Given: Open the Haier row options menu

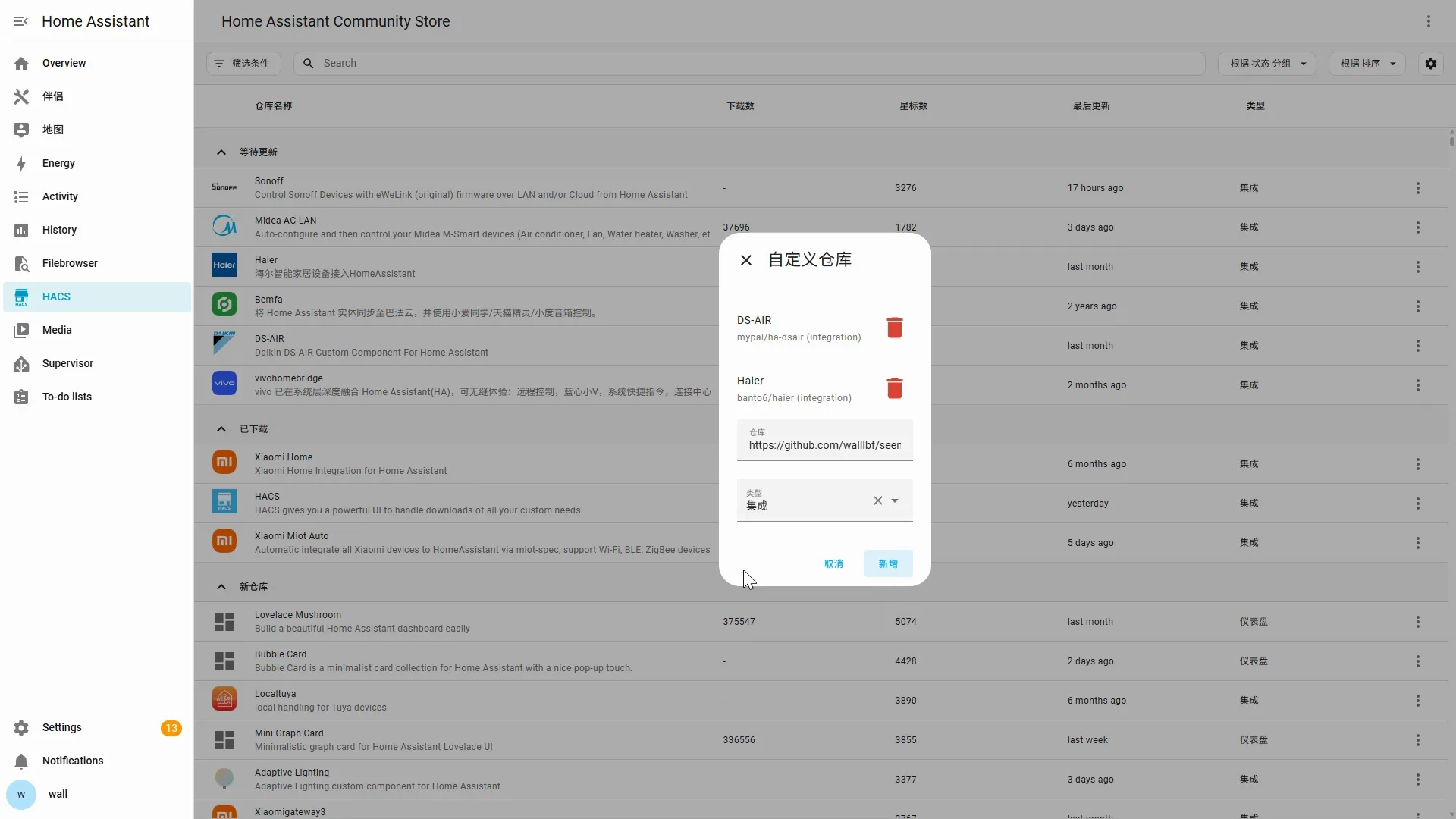Looking at the screenshot, I should point(1418,267).
